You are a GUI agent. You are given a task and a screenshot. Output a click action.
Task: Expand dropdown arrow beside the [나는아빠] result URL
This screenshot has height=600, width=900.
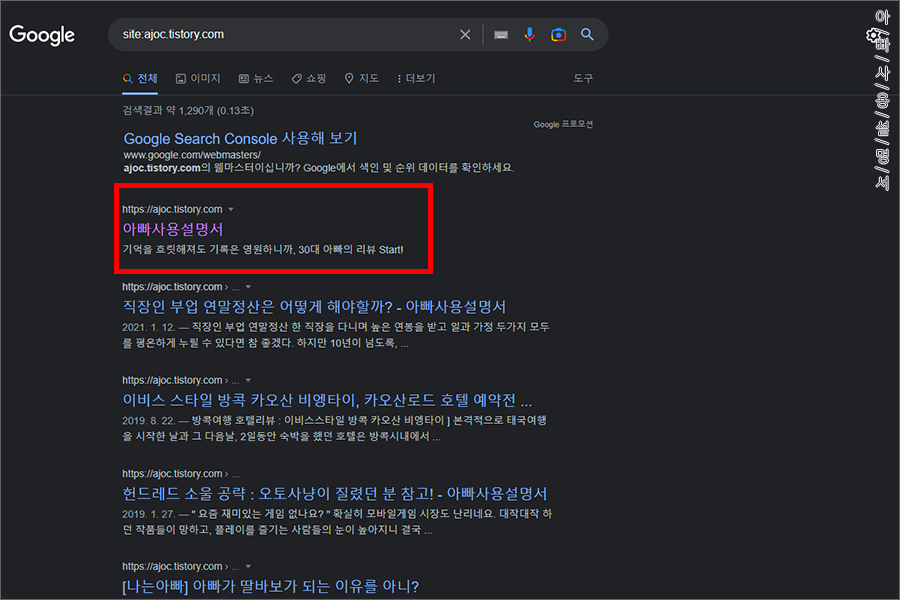[x=249, y=567]
